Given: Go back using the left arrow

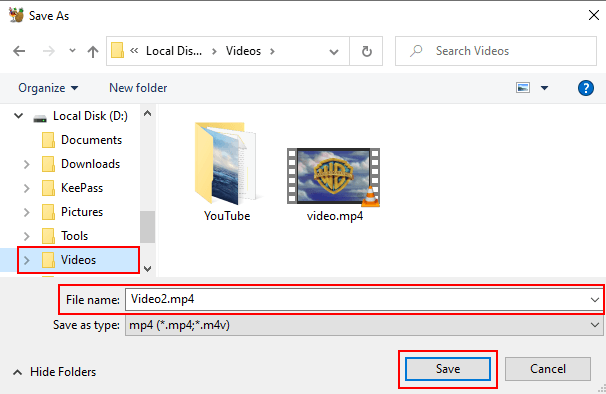Looking at the screenshot, I should pyautogui.click(x=19, y=51).
